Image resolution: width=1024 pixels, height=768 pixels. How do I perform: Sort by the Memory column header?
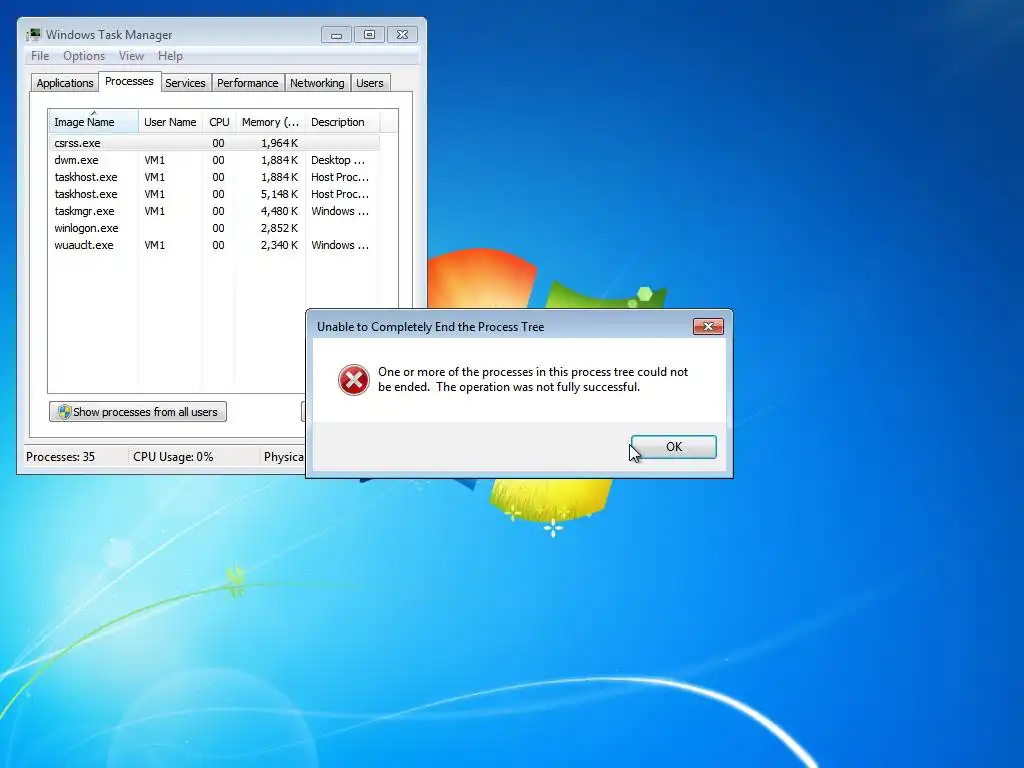pyautogui.click(x=270, y=121)
